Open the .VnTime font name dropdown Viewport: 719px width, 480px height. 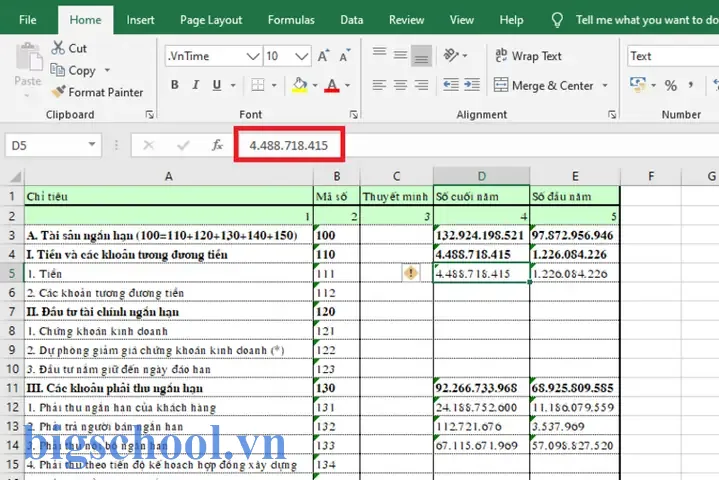coord(253,56)
